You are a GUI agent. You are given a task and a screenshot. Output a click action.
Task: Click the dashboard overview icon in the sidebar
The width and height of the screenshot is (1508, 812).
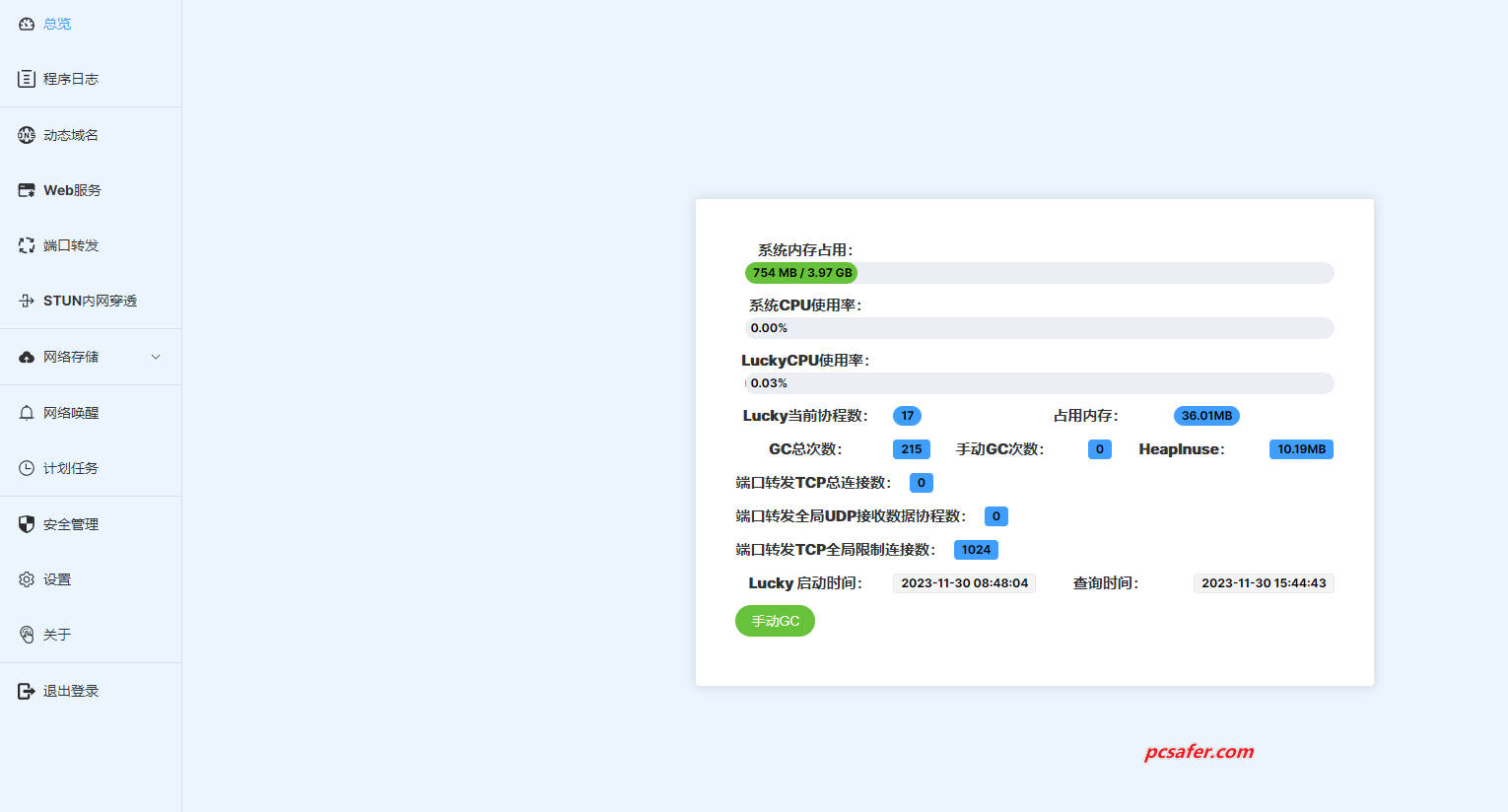(27, 24)
